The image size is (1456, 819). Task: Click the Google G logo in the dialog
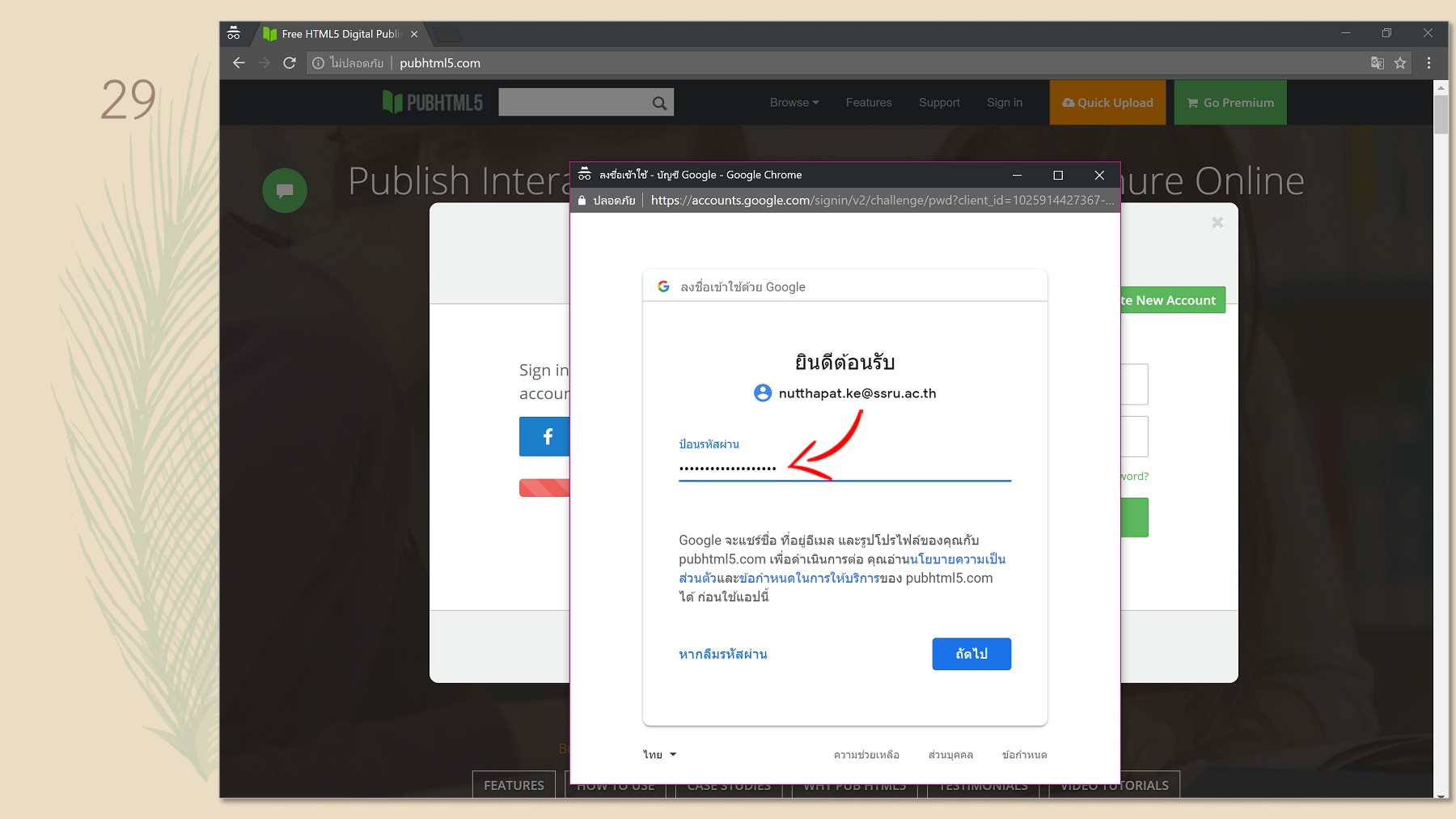pyautogui.click(x=662, y=286)
